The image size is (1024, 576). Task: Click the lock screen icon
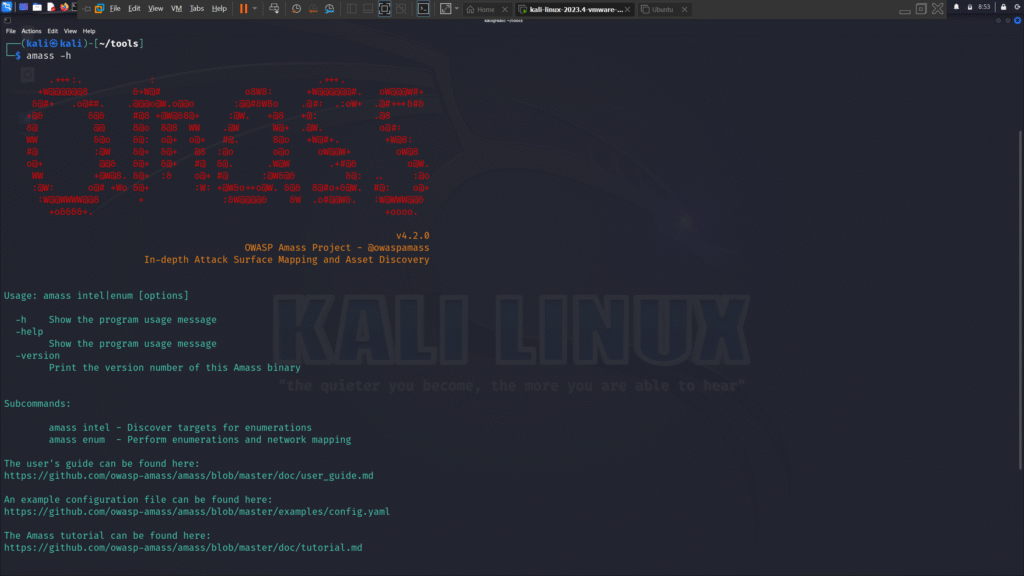click(1004, 7)
